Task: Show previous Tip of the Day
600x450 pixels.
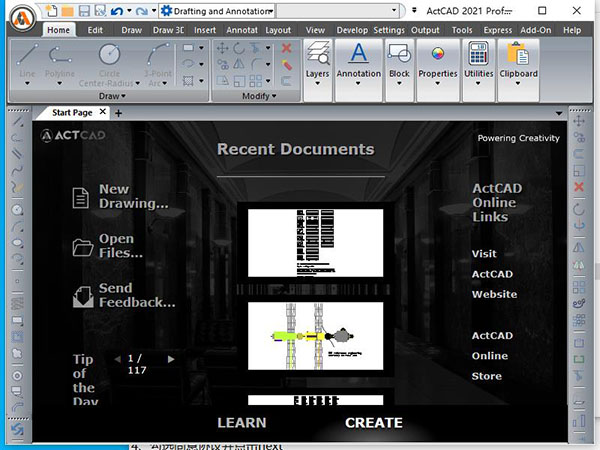Action: (x=117, y=359)
